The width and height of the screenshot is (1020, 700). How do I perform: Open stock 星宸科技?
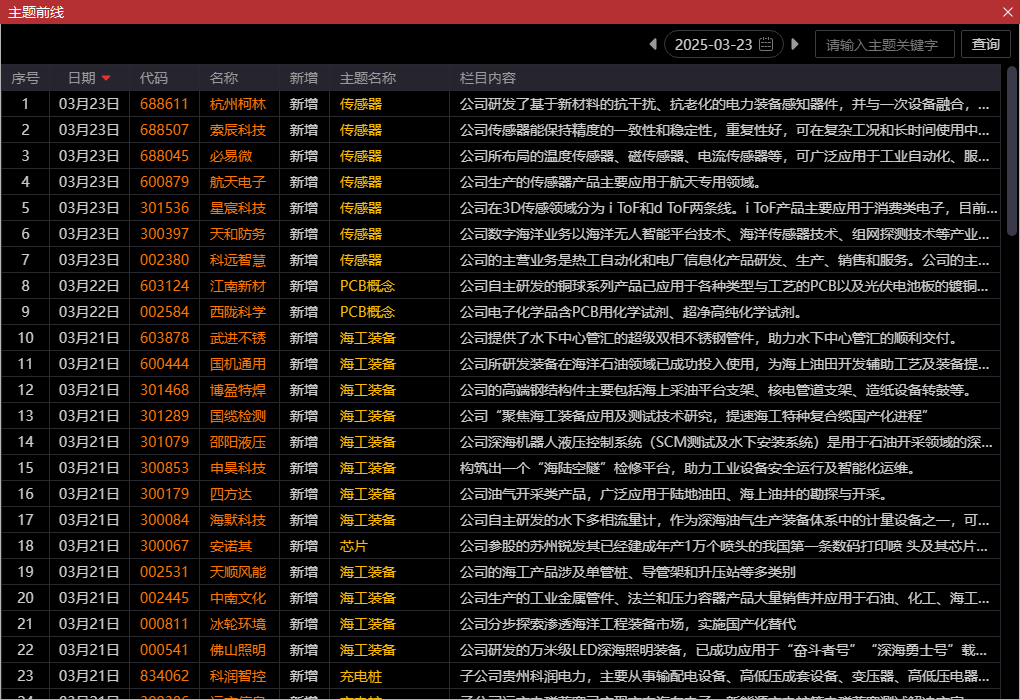click(x=237, y=208)
